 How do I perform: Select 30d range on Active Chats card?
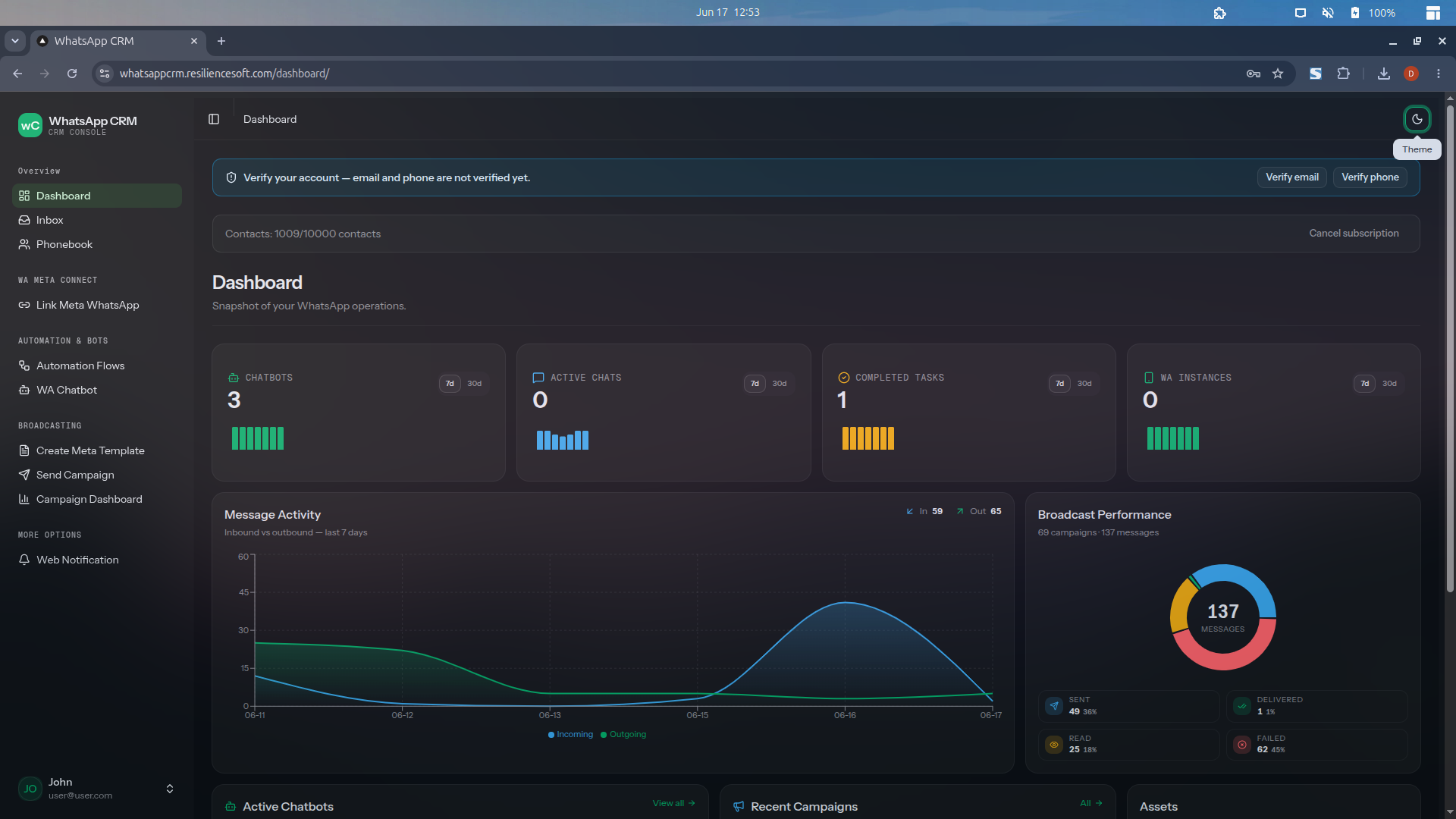pos(780,384)
